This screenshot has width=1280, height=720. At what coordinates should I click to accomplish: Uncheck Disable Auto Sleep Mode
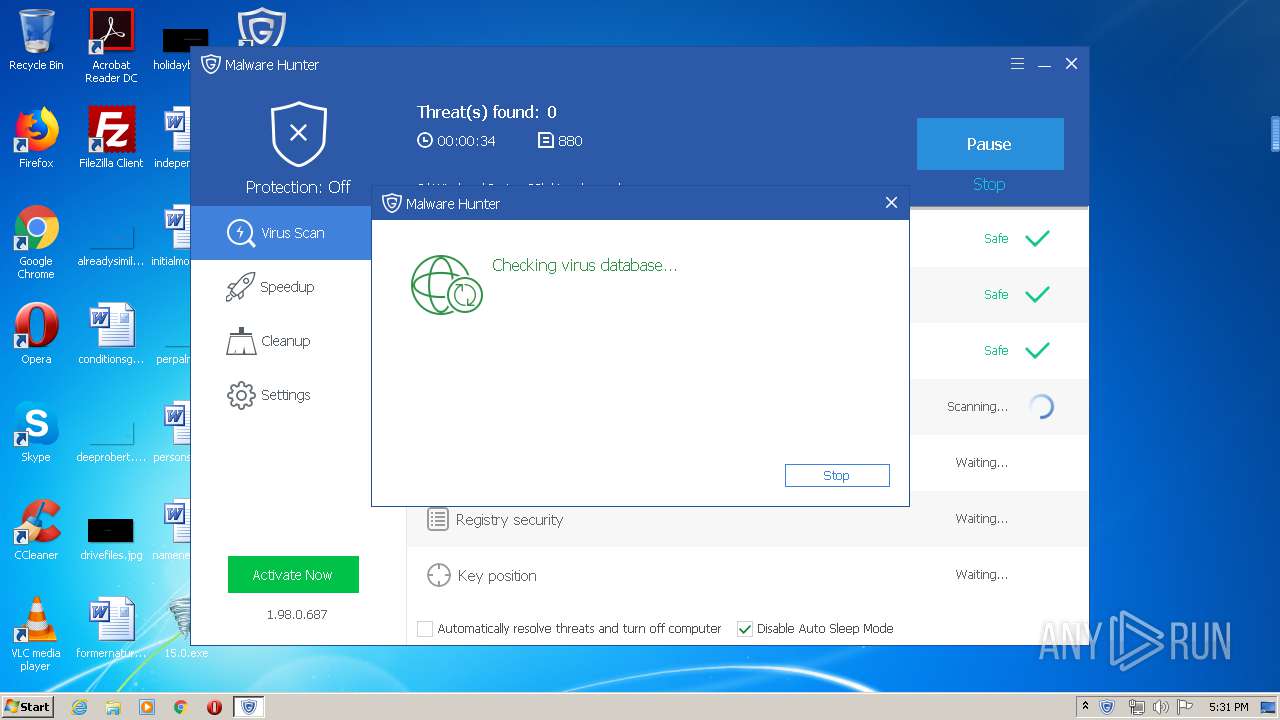click(x=745, y=629)
